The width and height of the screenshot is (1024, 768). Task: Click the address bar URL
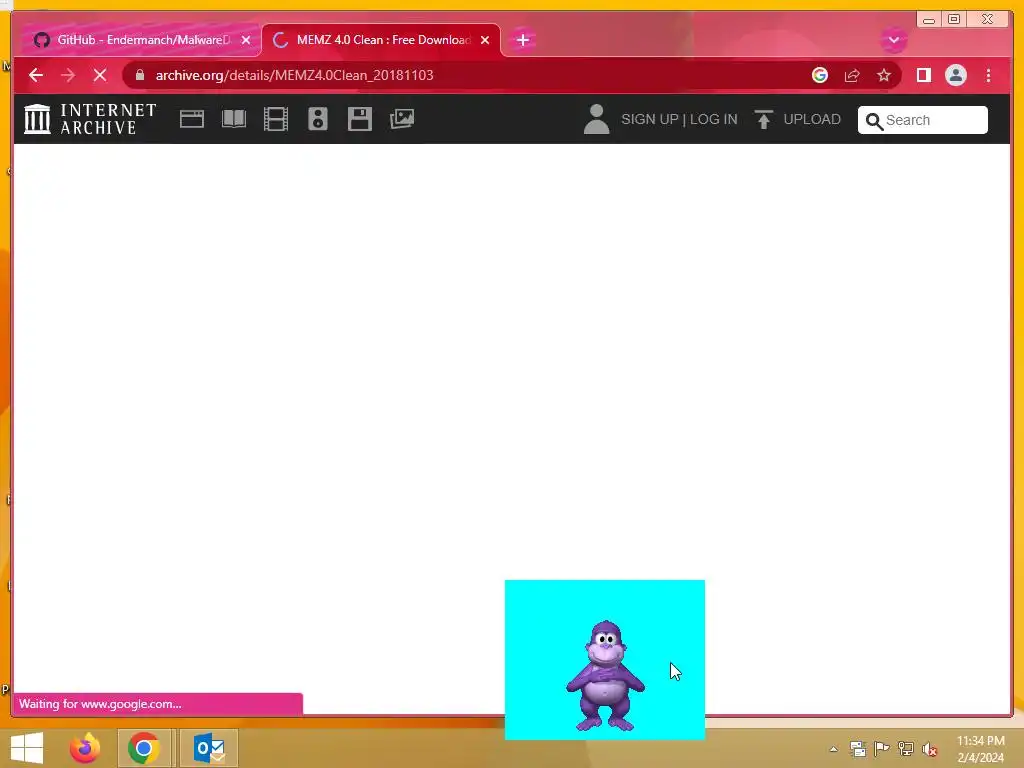pos(294,75)
